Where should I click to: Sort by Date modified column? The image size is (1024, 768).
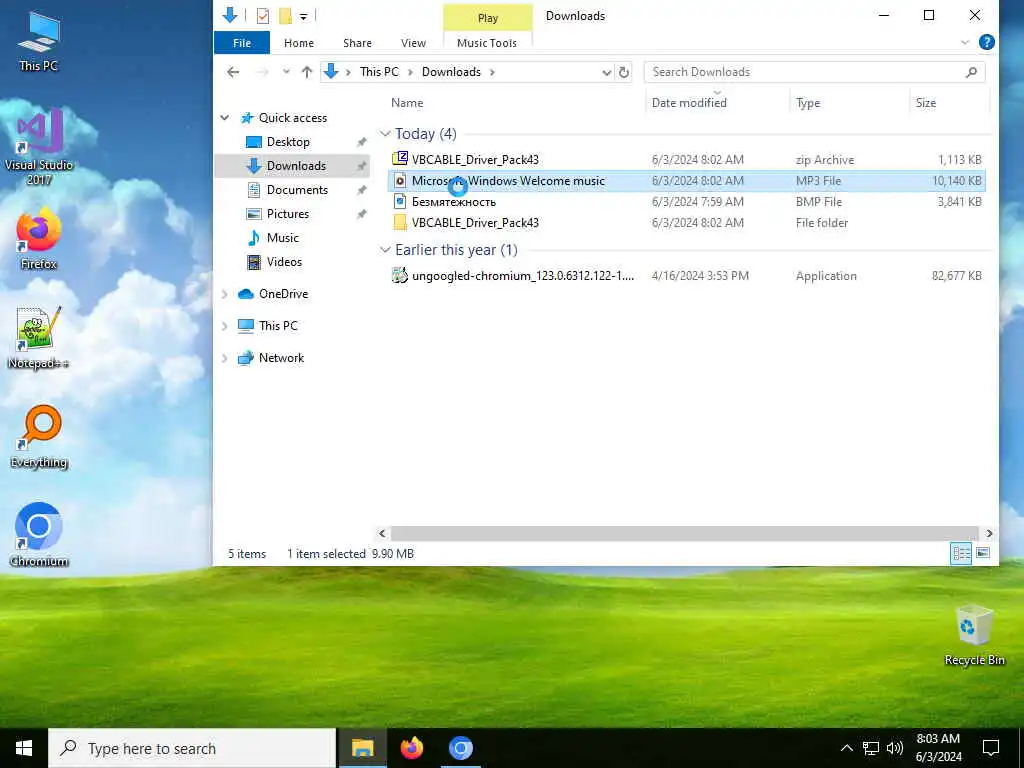[x=689, y=103]
